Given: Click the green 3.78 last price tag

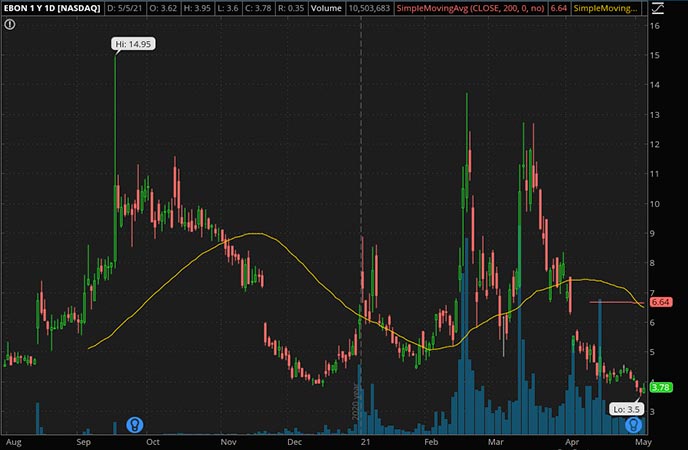Looking at the screenshot, I should coord(659,387).
